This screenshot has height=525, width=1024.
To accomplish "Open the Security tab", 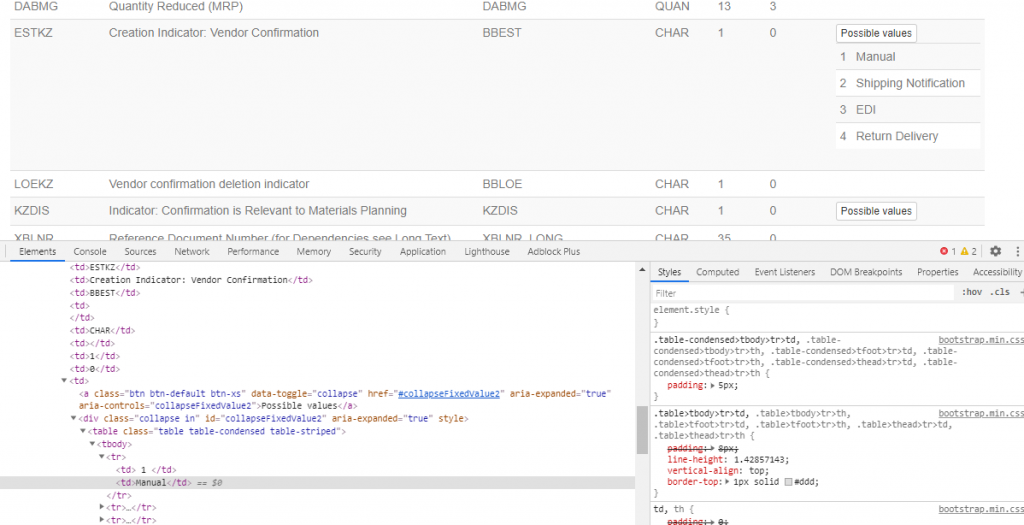I will (x=365, y=251).
